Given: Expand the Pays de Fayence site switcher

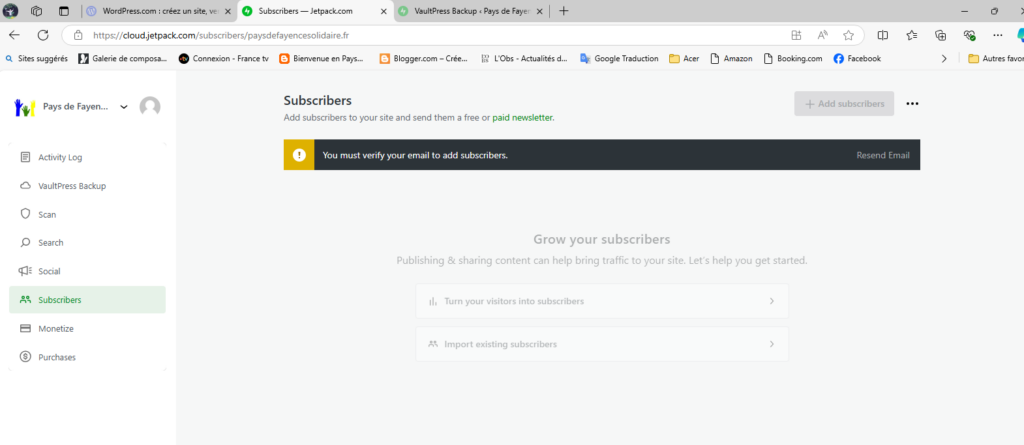Looking at the screenshot, I should pyautogui.click(x=123, y=107).
